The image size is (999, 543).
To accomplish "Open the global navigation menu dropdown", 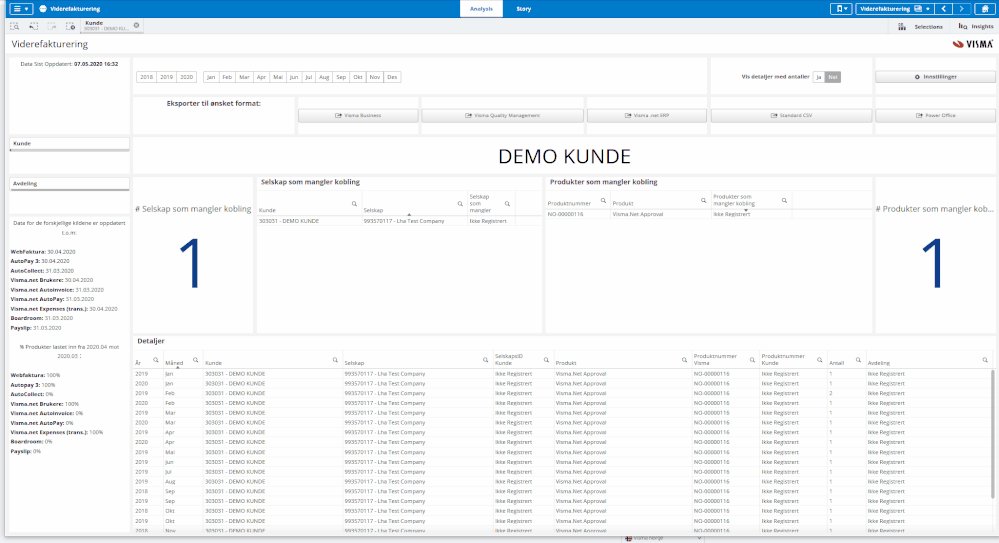I will tap(20, 8).
